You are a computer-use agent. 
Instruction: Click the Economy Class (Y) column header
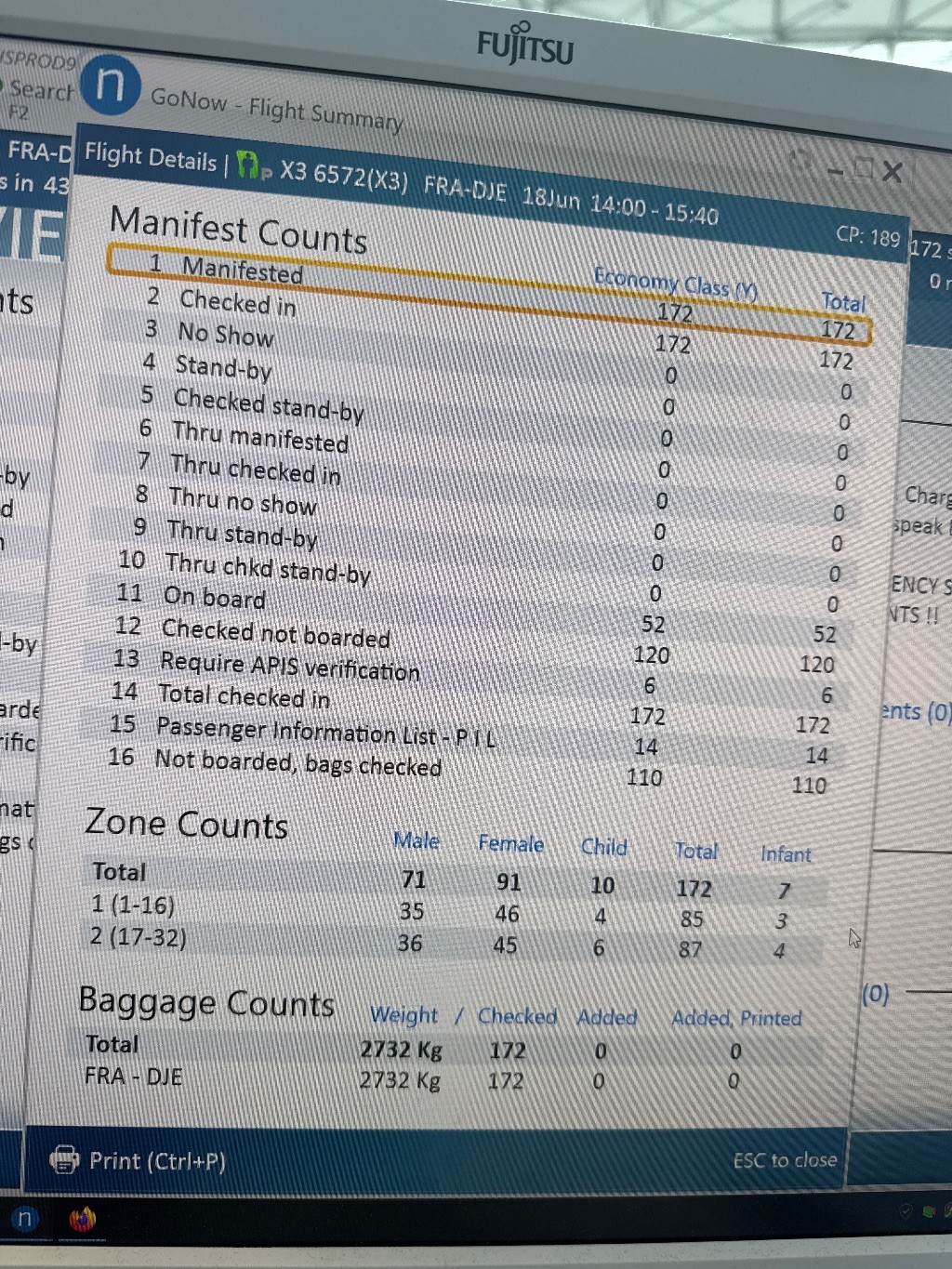coord(675,283)
